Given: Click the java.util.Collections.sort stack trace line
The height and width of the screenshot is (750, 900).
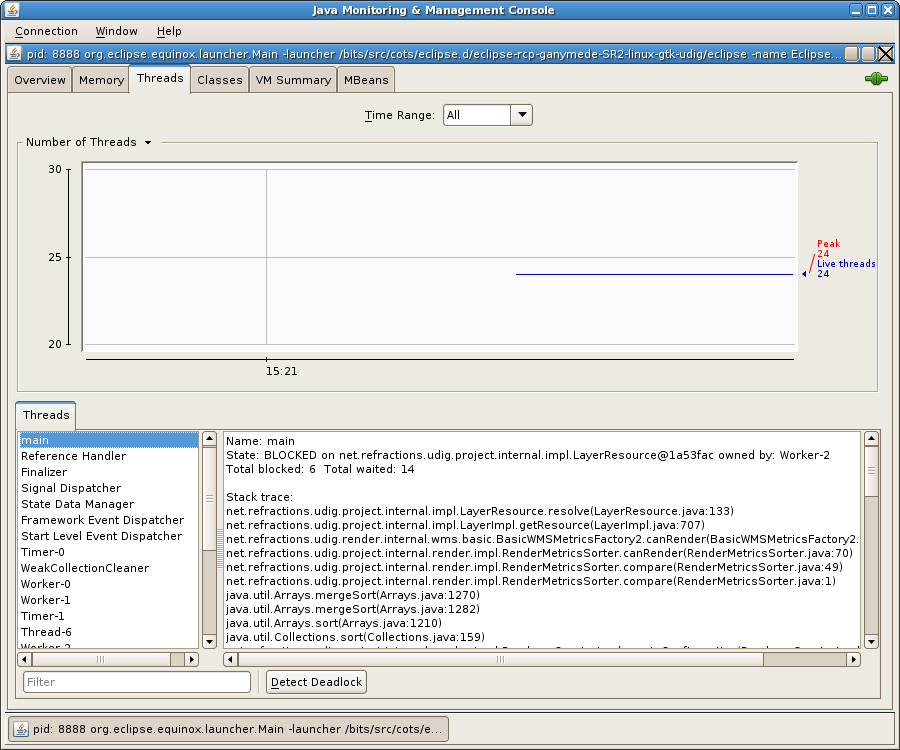Looking at the screenshot, I should click(355, 637).
